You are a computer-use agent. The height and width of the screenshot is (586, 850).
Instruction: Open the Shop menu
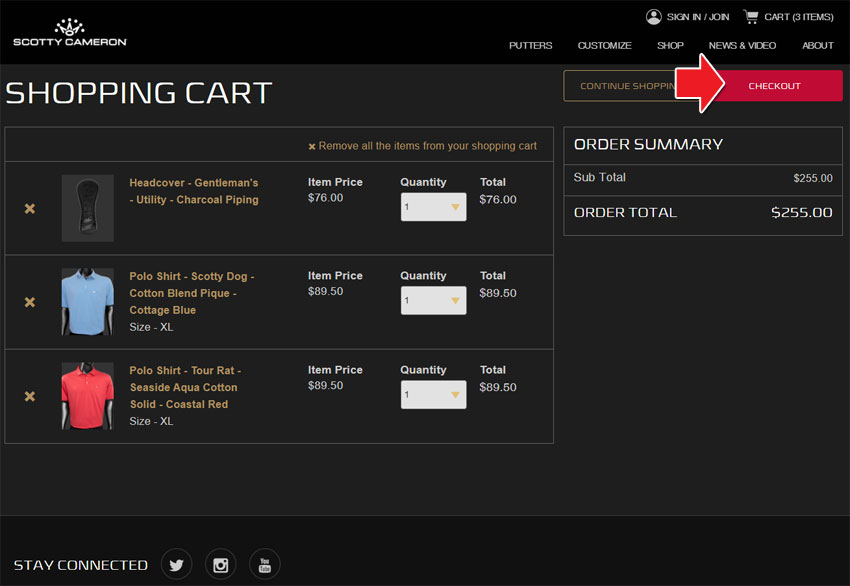point(670,46)
